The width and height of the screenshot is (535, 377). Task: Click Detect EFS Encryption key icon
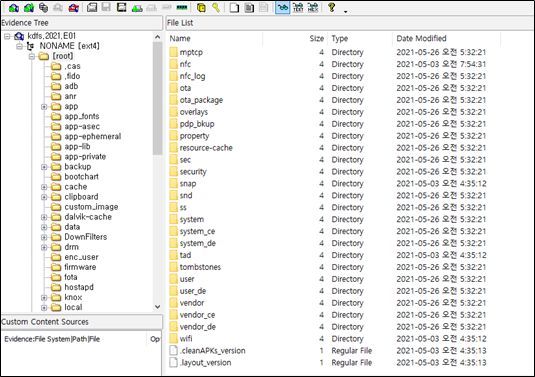(x=216, y=7)
